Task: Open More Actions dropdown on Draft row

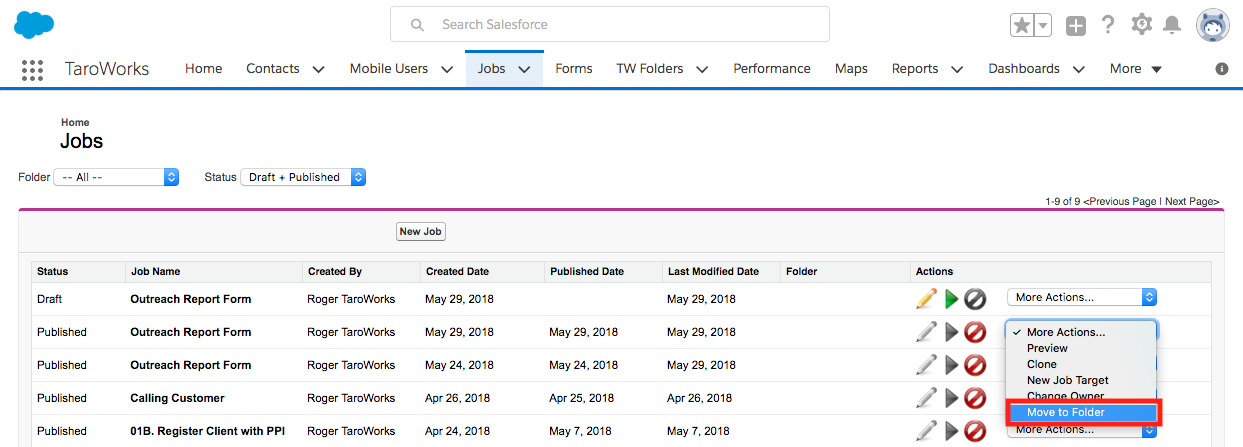Action: pos(1082,297)
